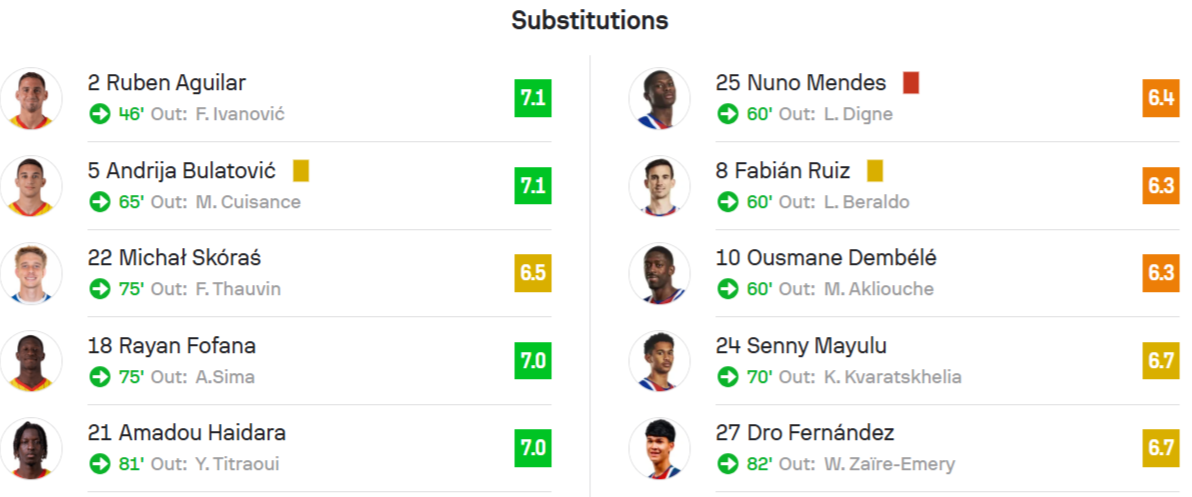1192x497 pixels.
Task: Click the substitution arrow for Amadou Haidara
Action: 100,464
